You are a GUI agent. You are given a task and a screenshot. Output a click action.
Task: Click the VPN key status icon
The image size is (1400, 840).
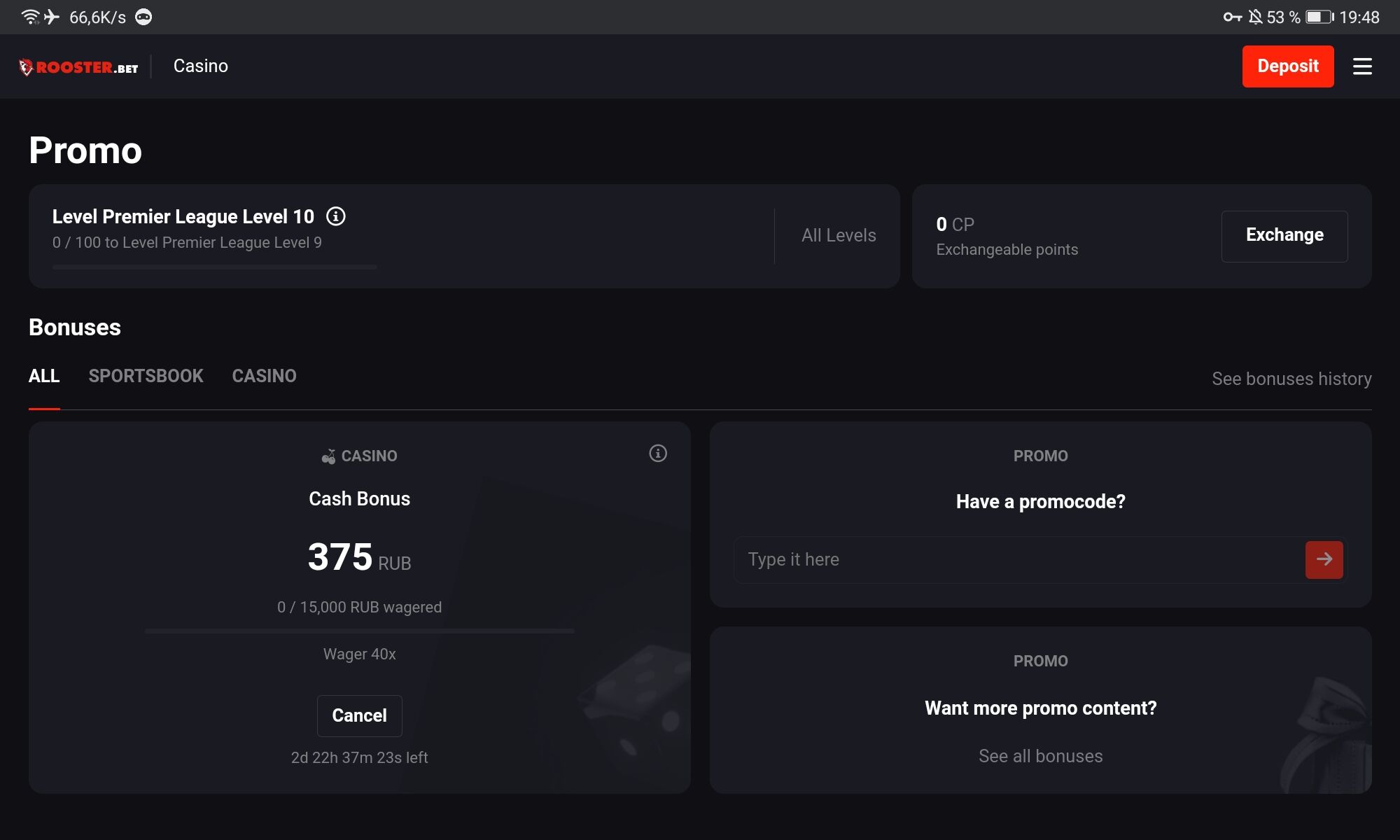1232,17
